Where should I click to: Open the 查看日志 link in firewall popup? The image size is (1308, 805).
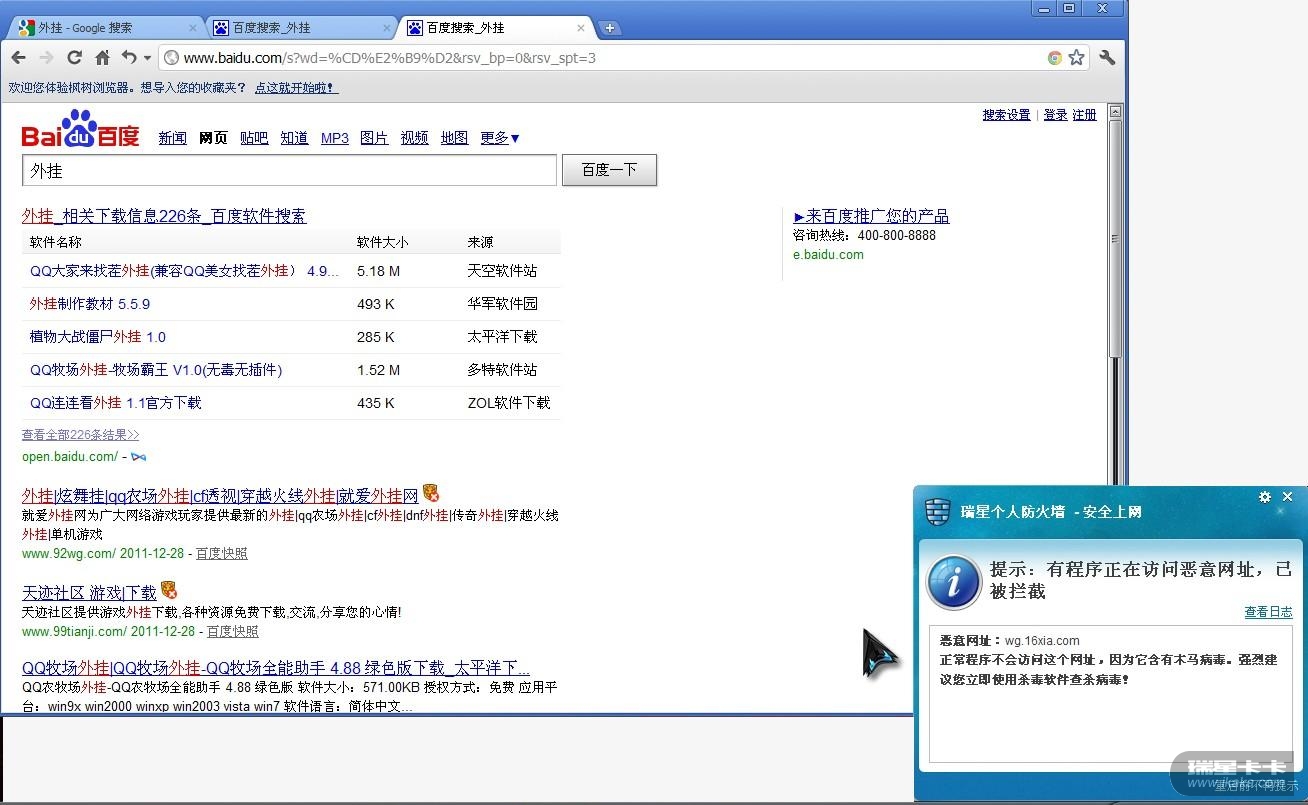[x=1268, y=612]
